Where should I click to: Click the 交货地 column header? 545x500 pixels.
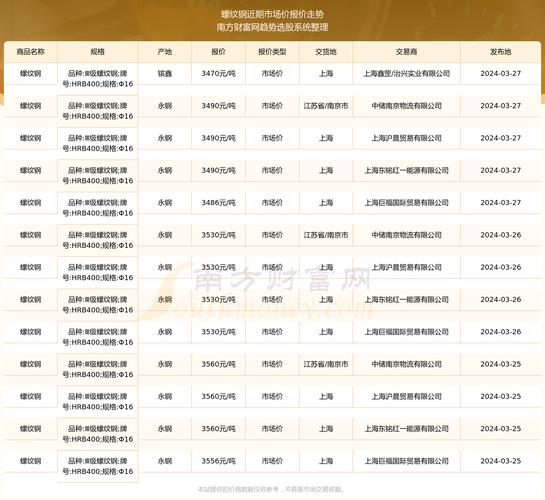pos(326,52)
